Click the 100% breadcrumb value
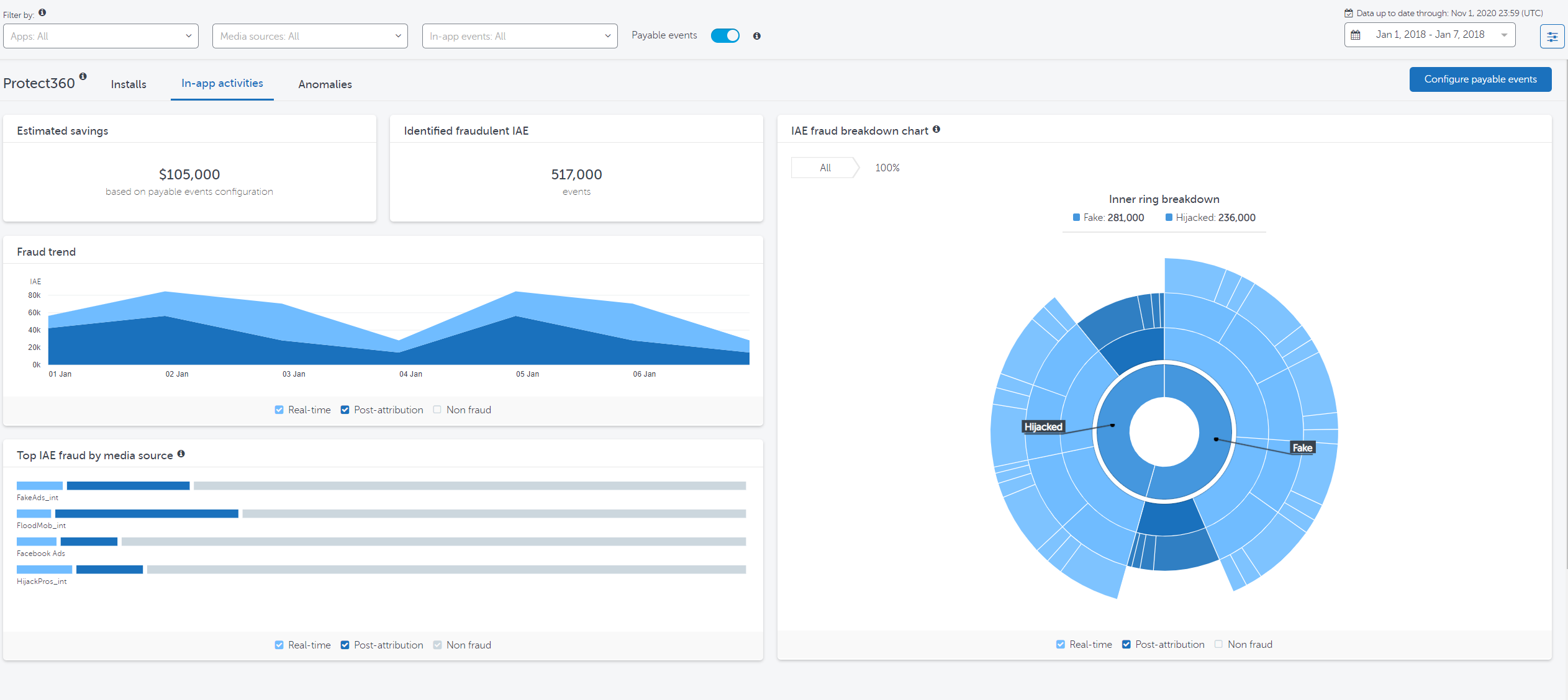This screenshot has width=1568, height=700. tap(887, 168)
